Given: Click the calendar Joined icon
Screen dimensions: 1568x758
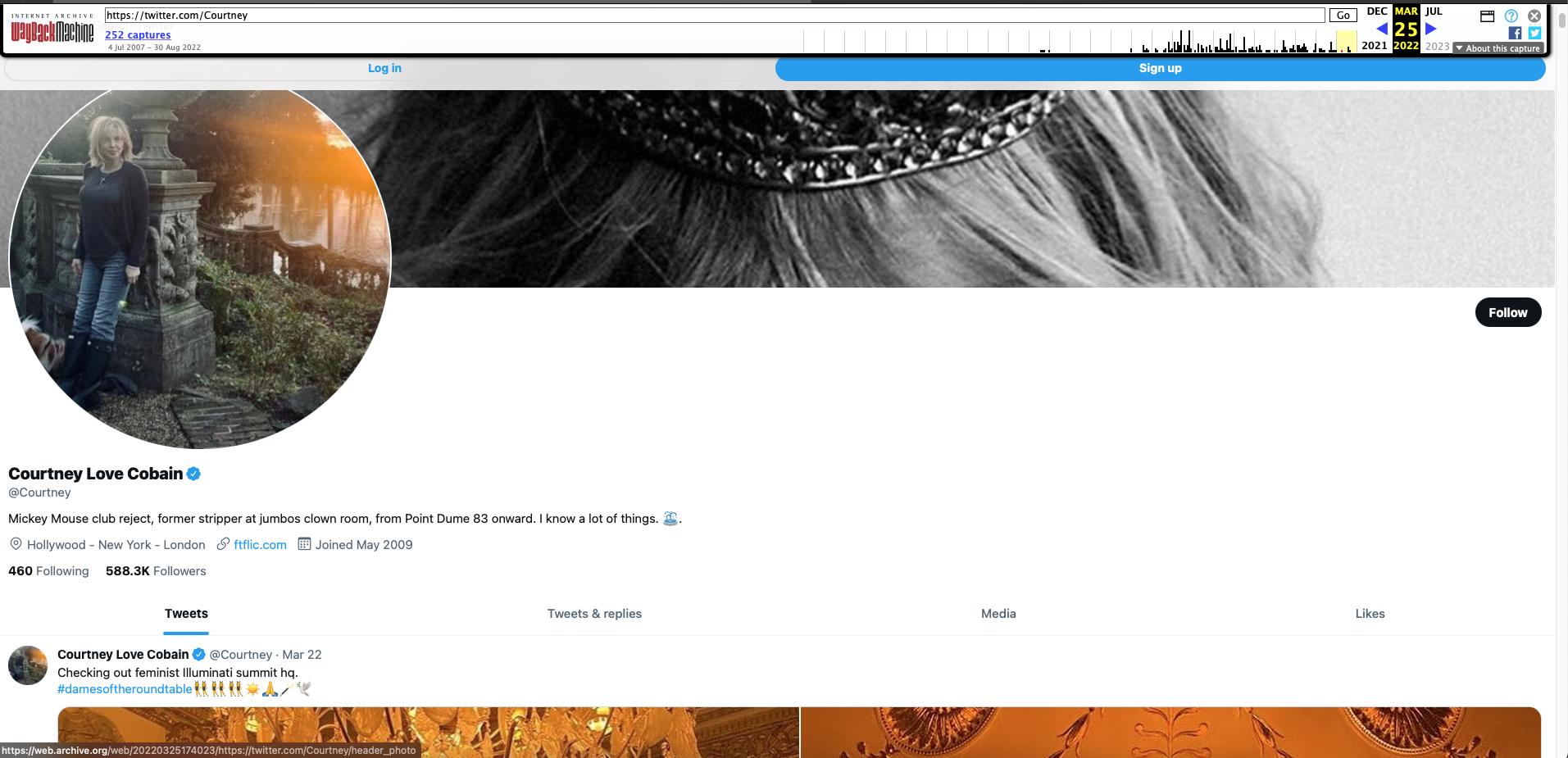Looking at the screenshot, I should [304, 544].
